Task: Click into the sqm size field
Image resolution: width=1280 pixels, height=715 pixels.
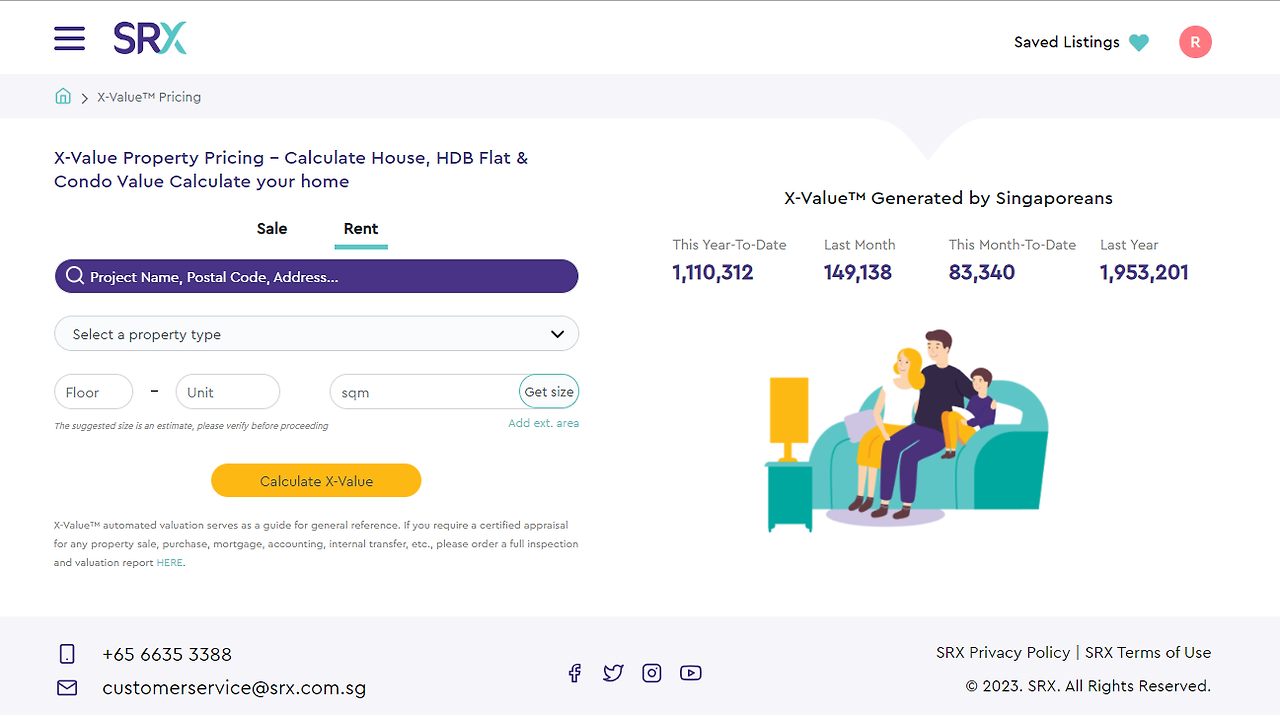Action: point(425,392)
